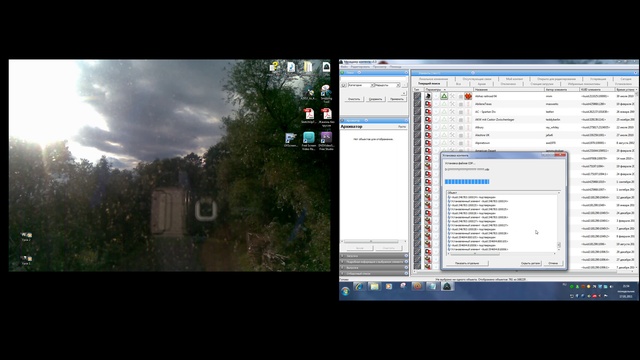The image size is (640, 360).
Task: Switch to the Мой контент tab
Action: 514,78
